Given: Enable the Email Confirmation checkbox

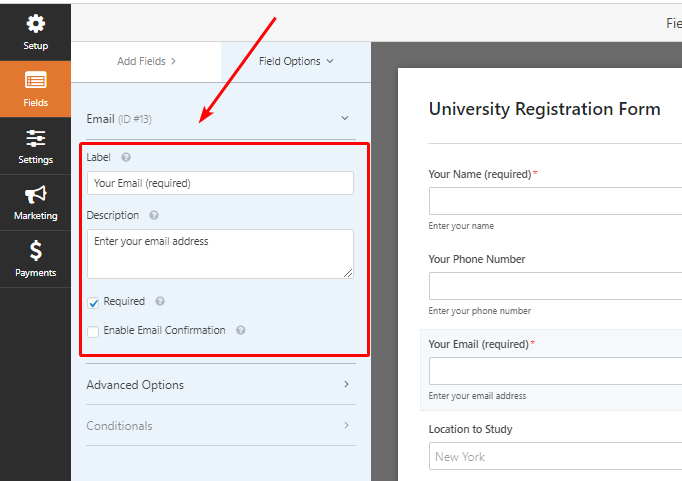Looking at the screenshot, I should pyautogui.click(x=93, y=331).
